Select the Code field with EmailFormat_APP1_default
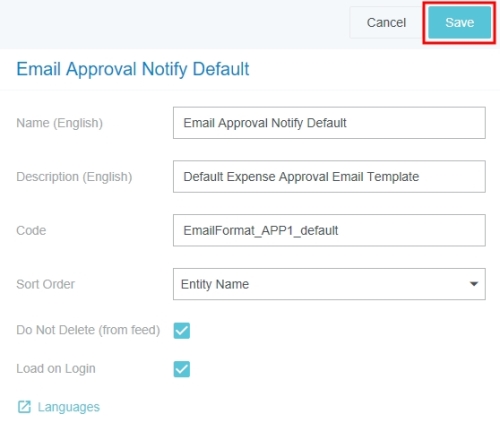The width and height of the screenshot is (500, 440). (329, 230)
